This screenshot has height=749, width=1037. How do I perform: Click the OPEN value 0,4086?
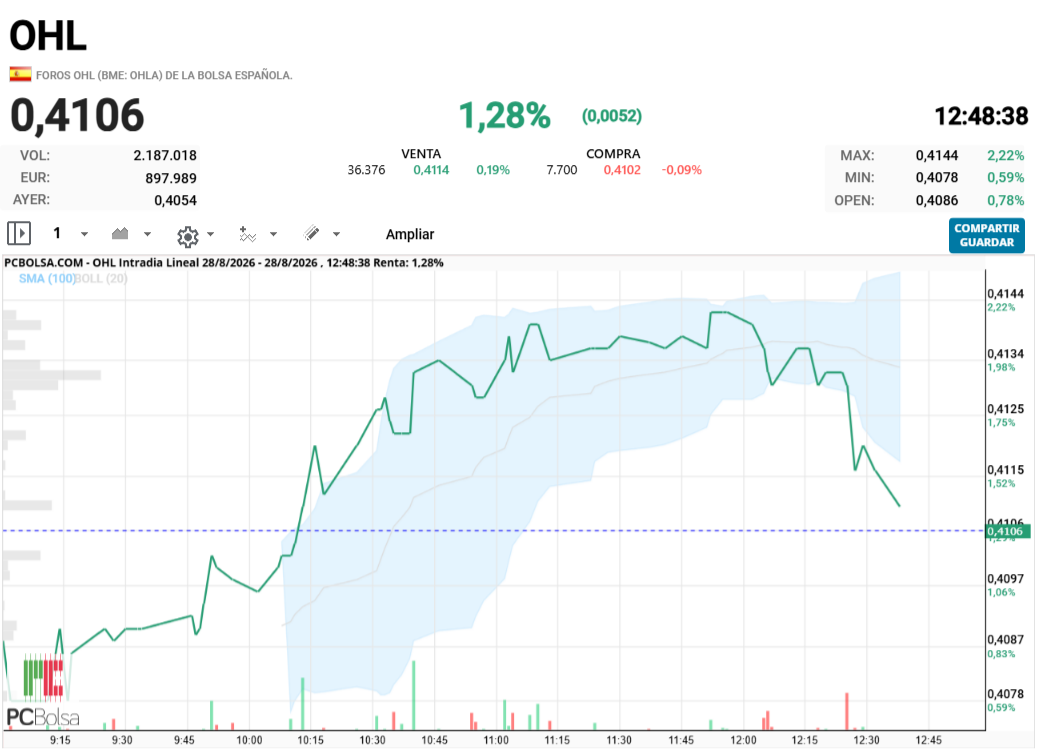pyautogui.click(x=937, y=200)
